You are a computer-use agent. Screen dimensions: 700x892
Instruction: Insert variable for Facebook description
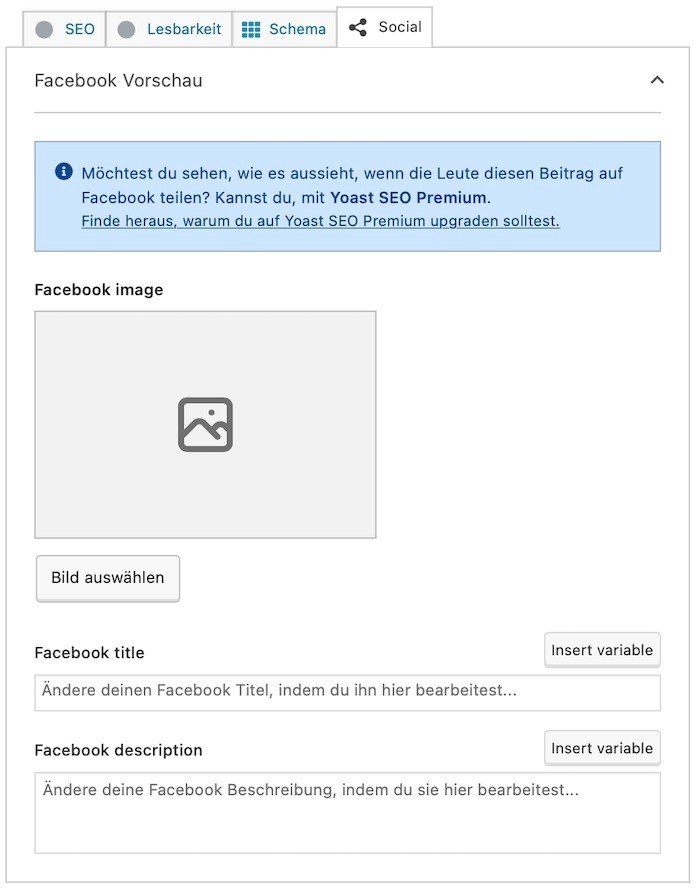tap(602, 748)
